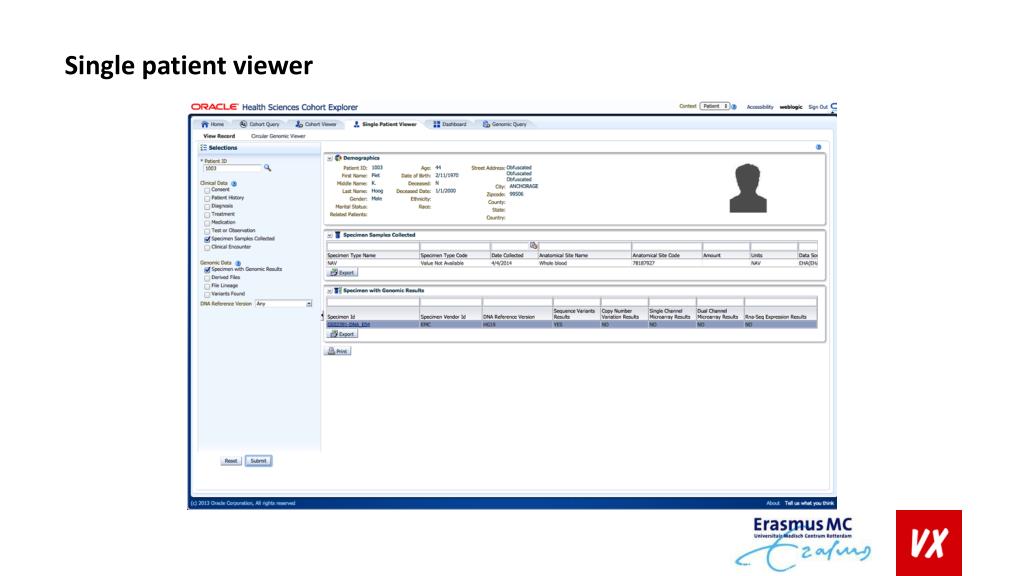Image resolution: width=1024 pixels, height=576 pixels.
Task: Click Export under Specimen Samples Collected
Action: [x=342, y=272]
